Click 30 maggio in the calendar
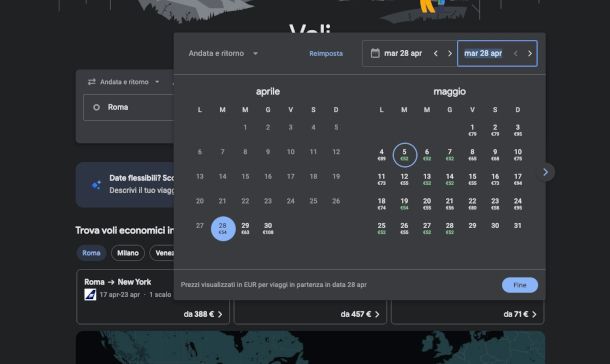 pyautogui.click(x=495, y=226)
